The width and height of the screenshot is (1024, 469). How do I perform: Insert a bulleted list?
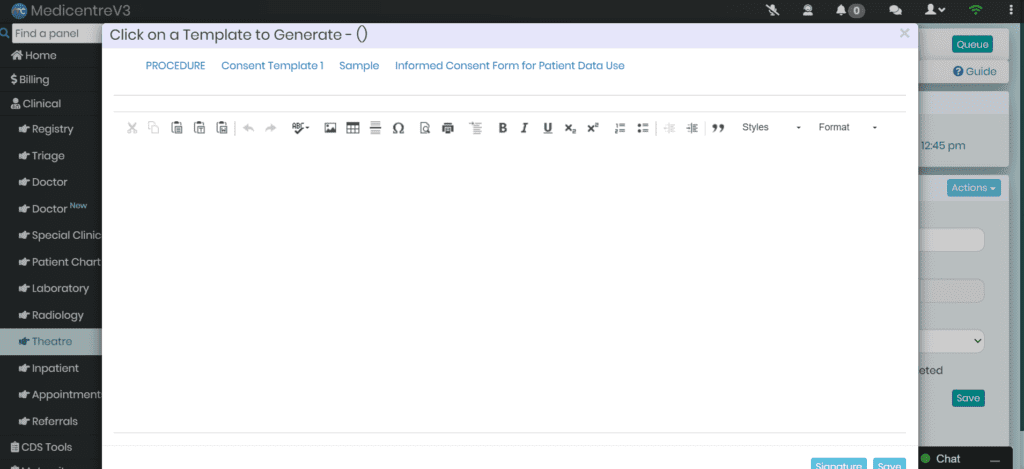point(642,128)
